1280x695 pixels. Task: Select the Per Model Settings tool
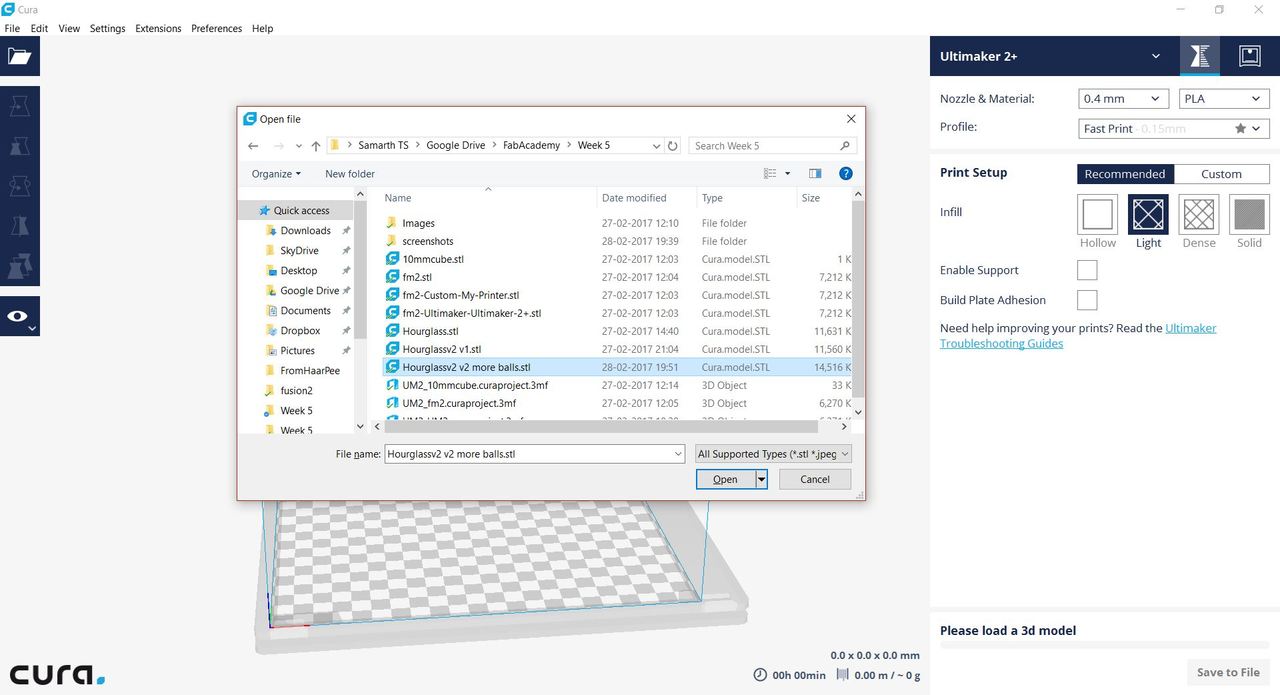(19, 267)
